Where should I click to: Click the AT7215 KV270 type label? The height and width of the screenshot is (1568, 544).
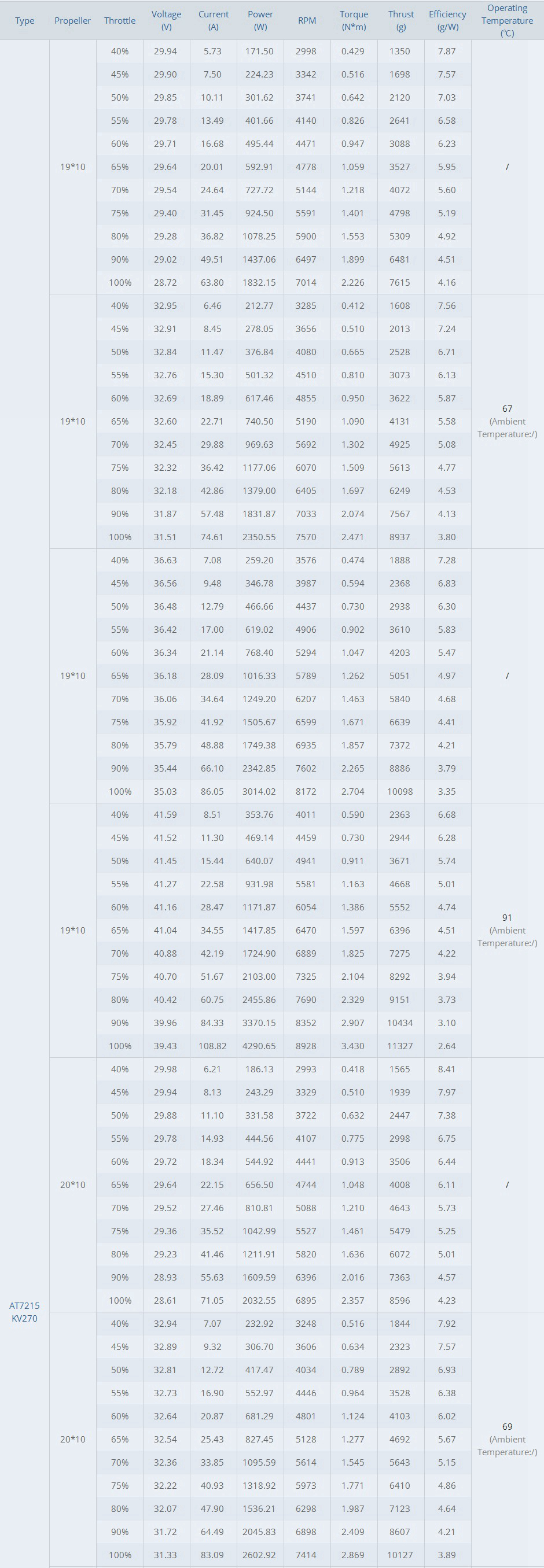pos(24,1312)
